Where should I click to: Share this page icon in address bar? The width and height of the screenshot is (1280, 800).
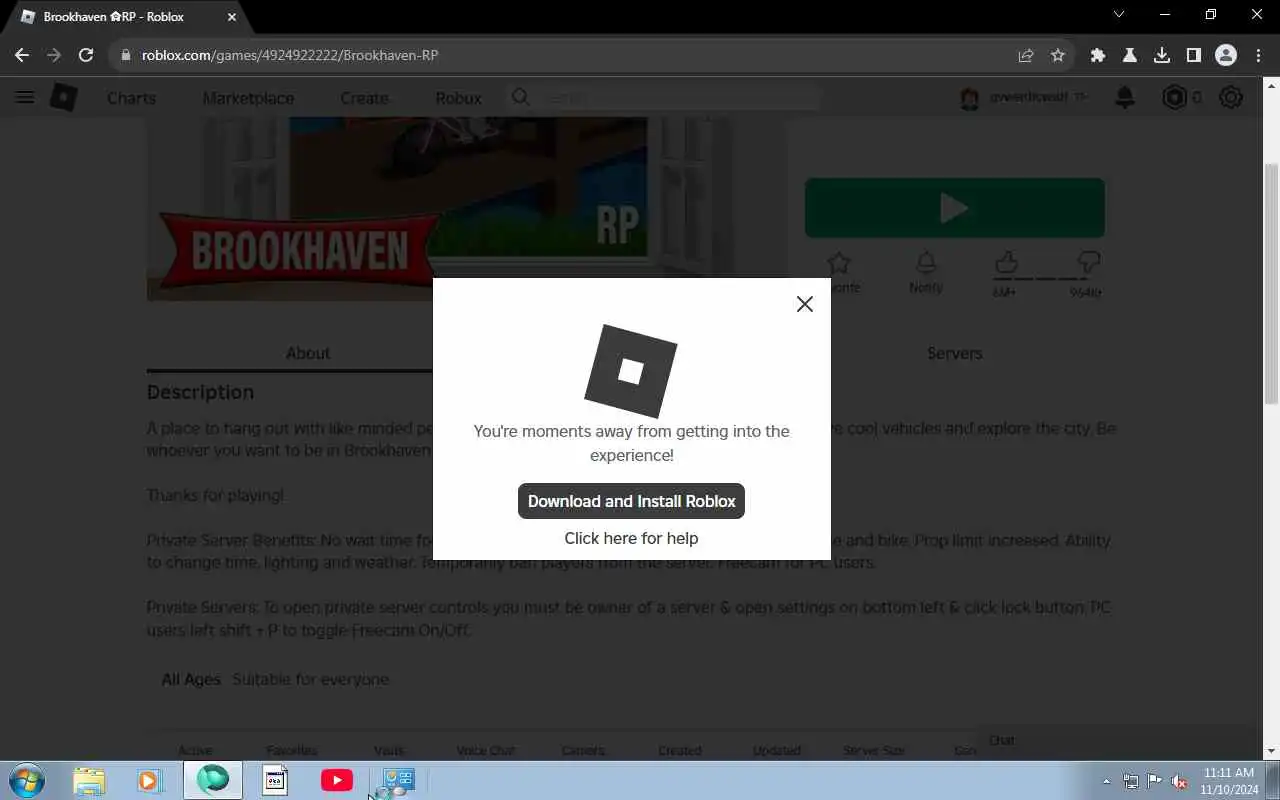pos(1026,55)
